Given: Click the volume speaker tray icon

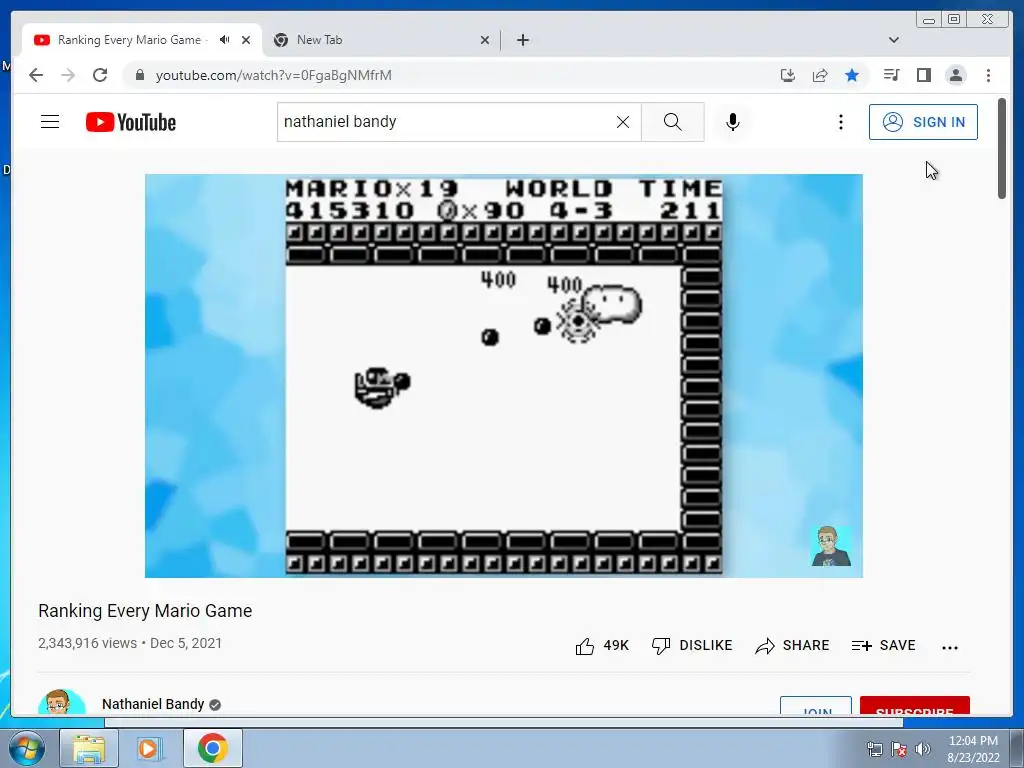Looking at the screenshot, I should click(923, 748).
